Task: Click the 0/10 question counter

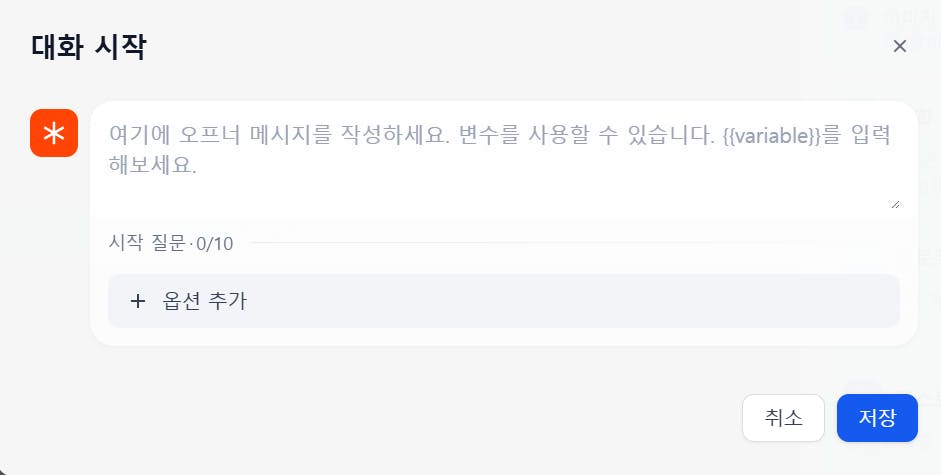Action: click(214, 243)
